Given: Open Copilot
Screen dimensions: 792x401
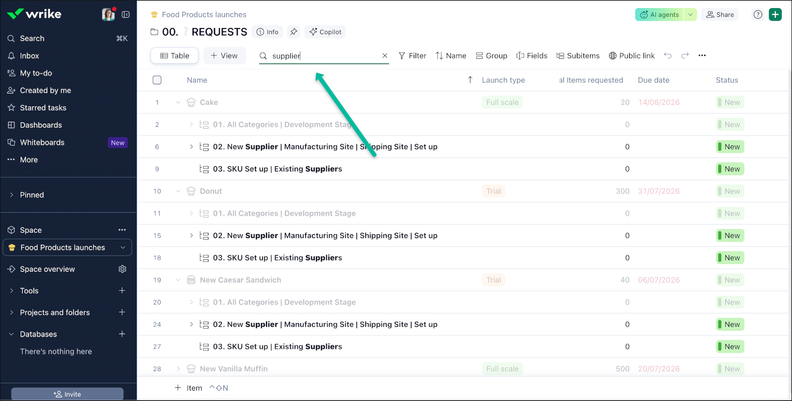Looking at the screenshot, I should (325, 32).
